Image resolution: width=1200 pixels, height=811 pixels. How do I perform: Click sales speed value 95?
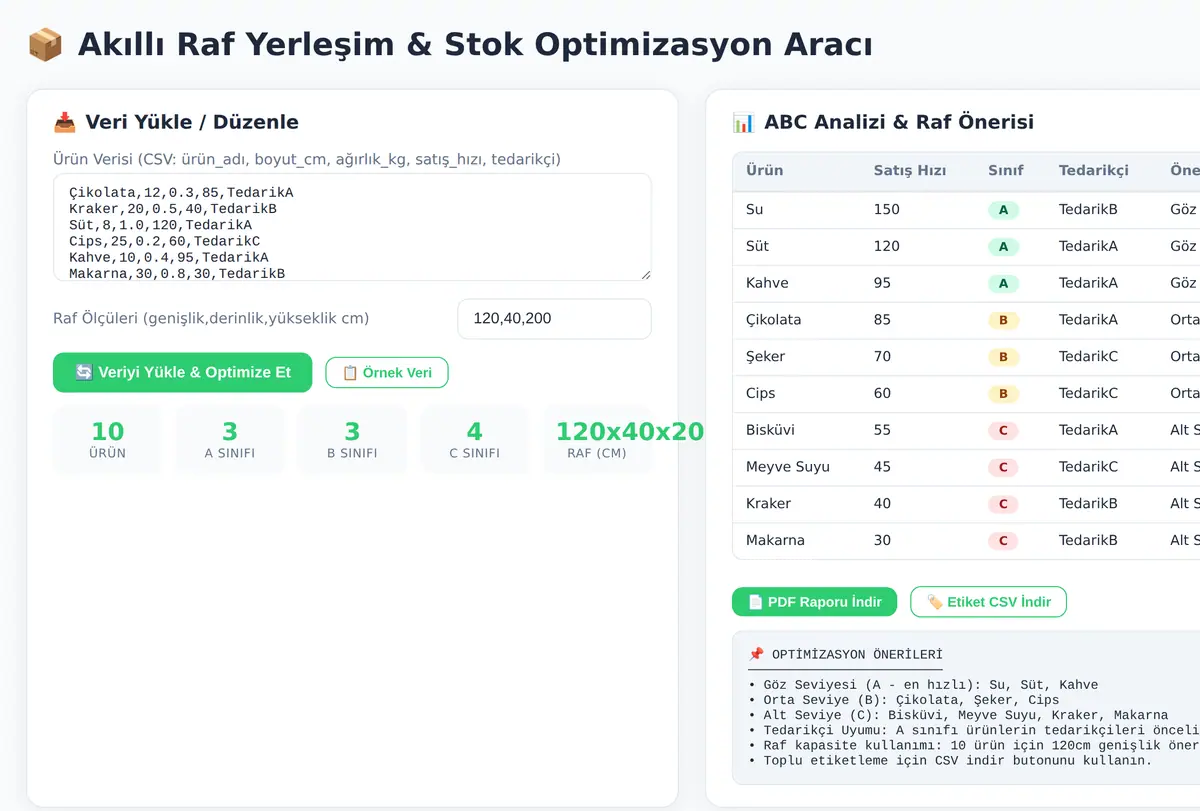click(882, 283)
